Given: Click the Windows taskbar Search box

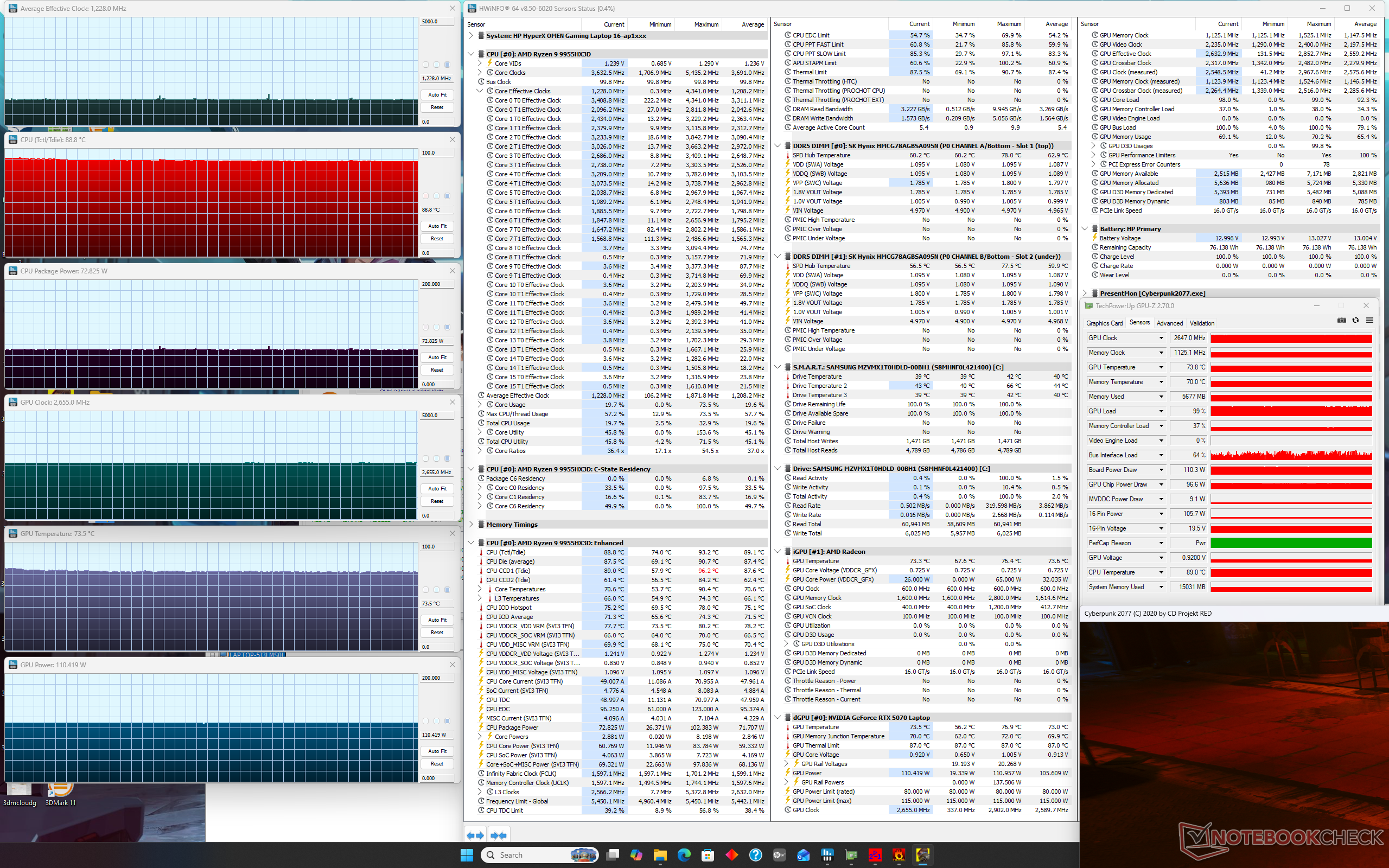Looking at the screenshot, I should (540, 855).
